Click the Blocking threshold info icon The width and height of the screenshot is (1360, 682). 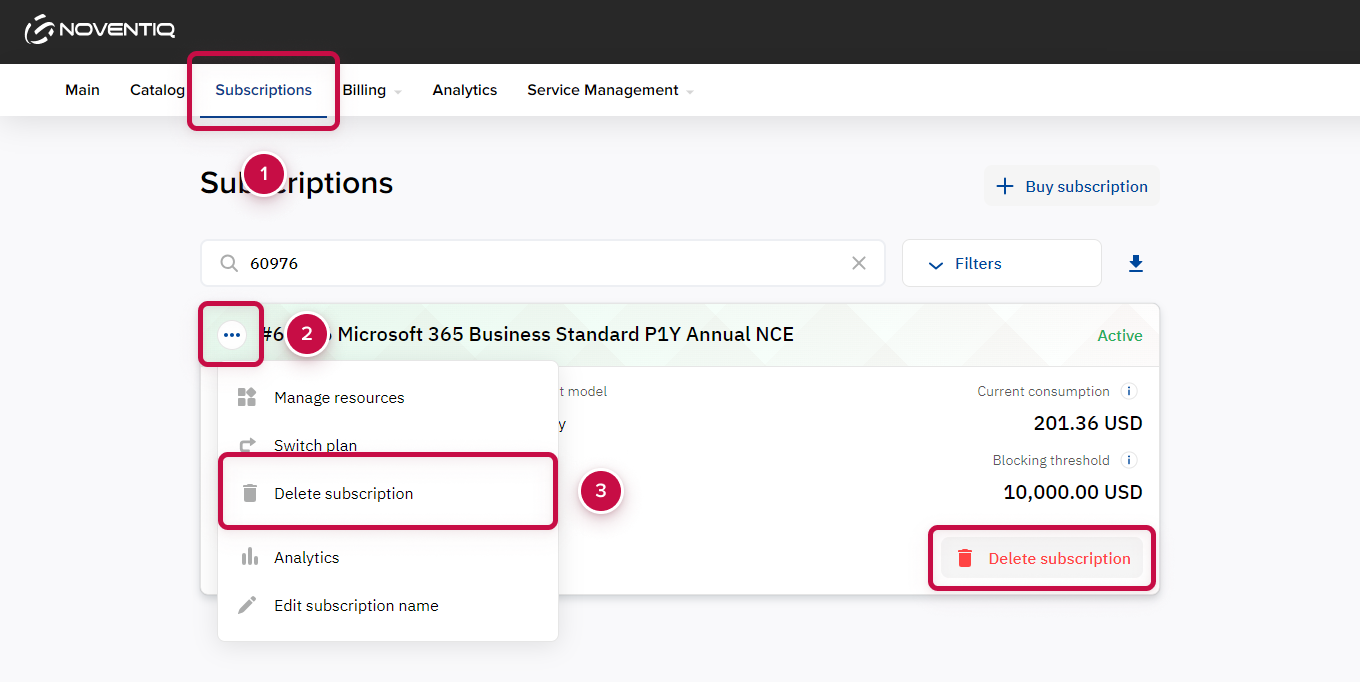coord(1129,460)
